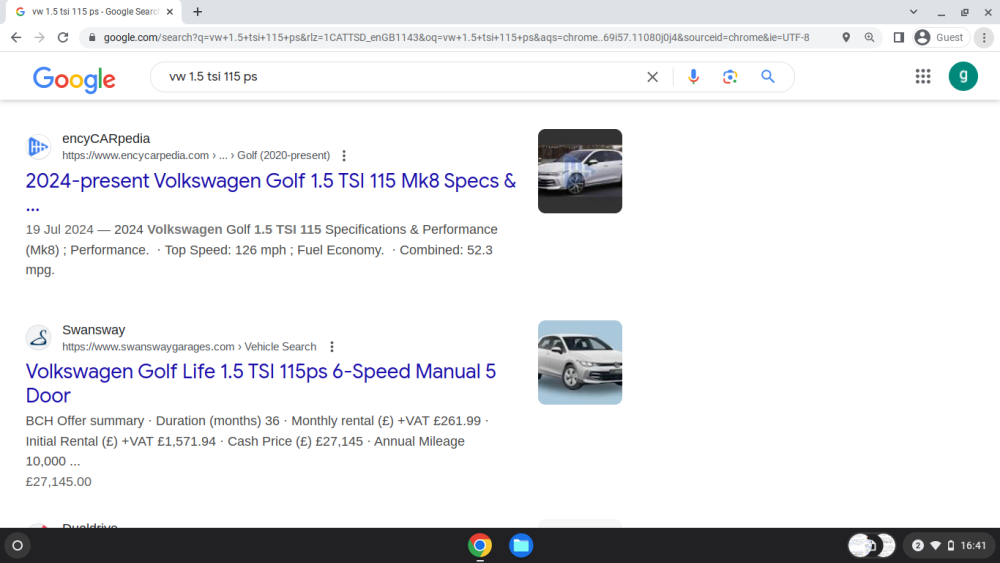Go back to the previous page
This screenshot has height=563, width=1000.
click(x=16, y=38)
